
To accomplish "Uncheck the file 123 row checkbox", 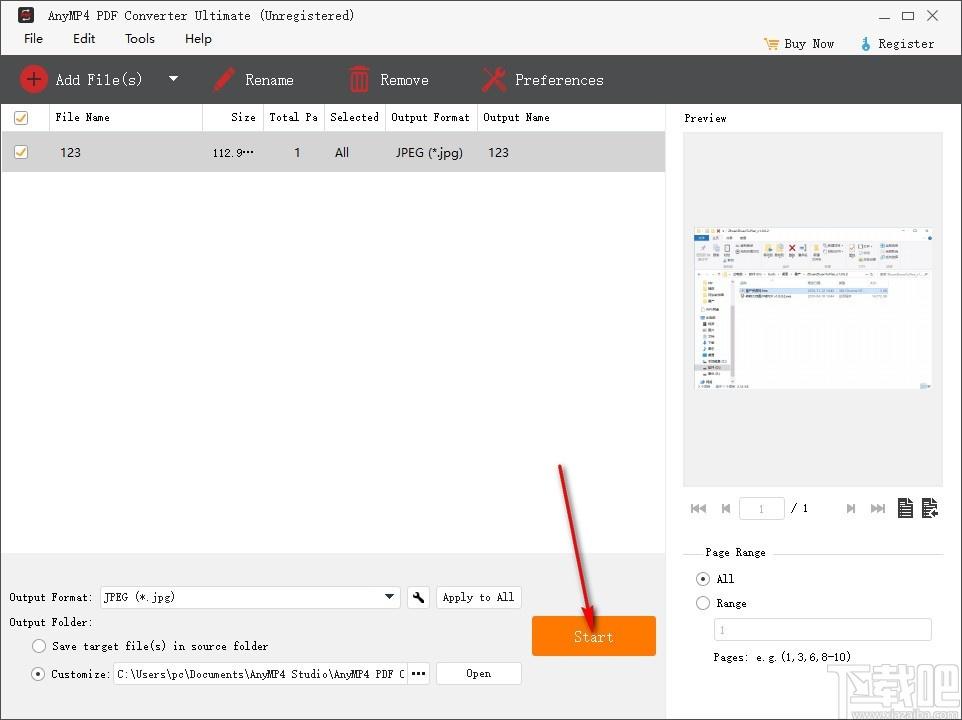I will coord(21,151).
